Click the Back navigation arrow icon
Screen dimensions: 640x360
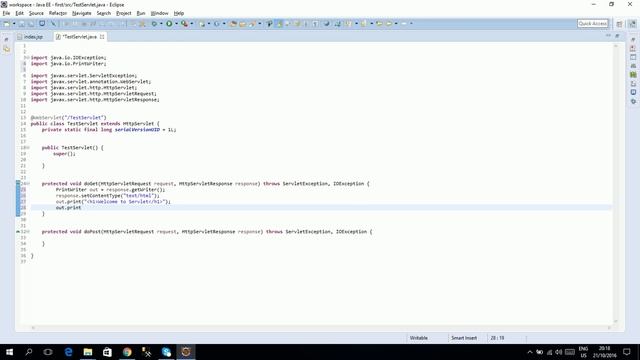coord(379,24)
